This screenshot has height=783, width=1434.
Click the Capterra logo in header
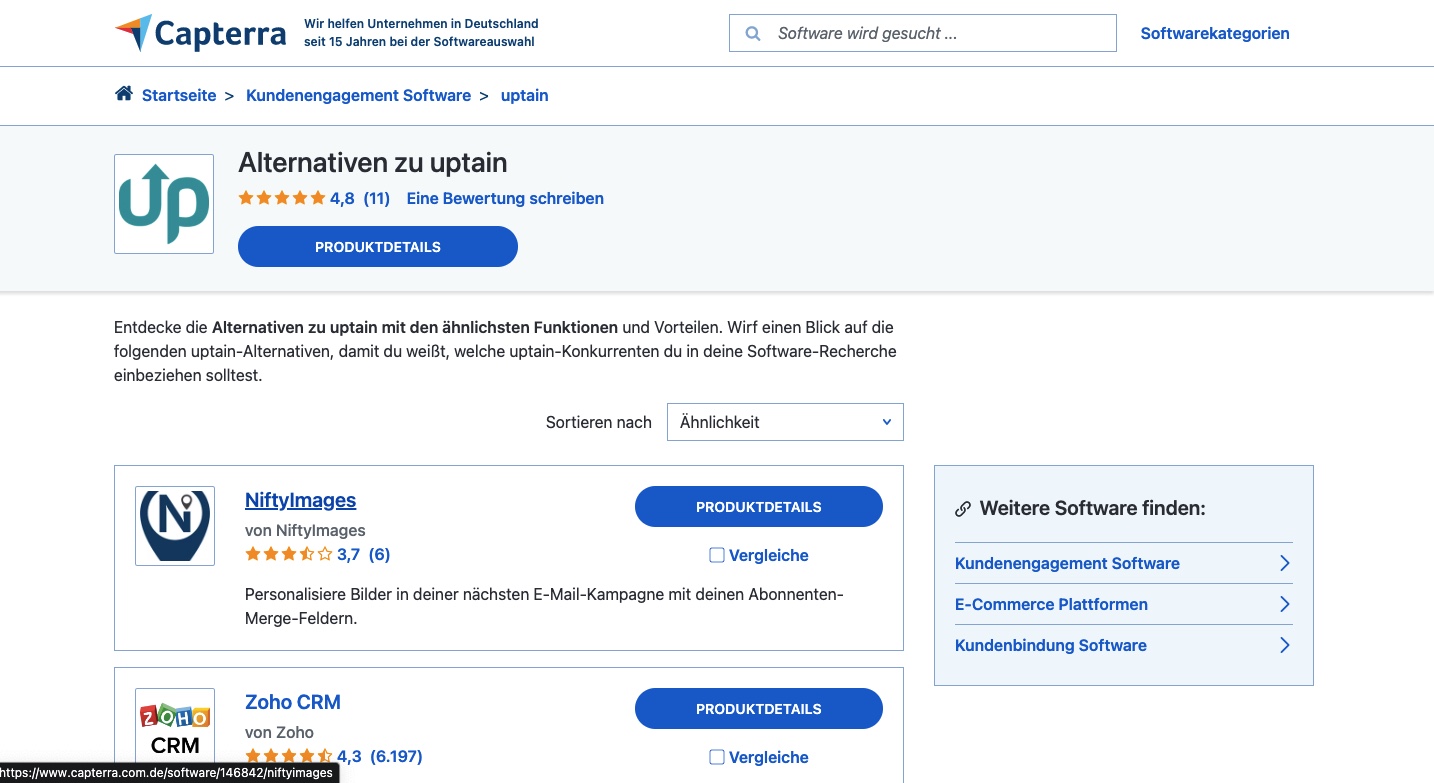click(x=200, y=34)
